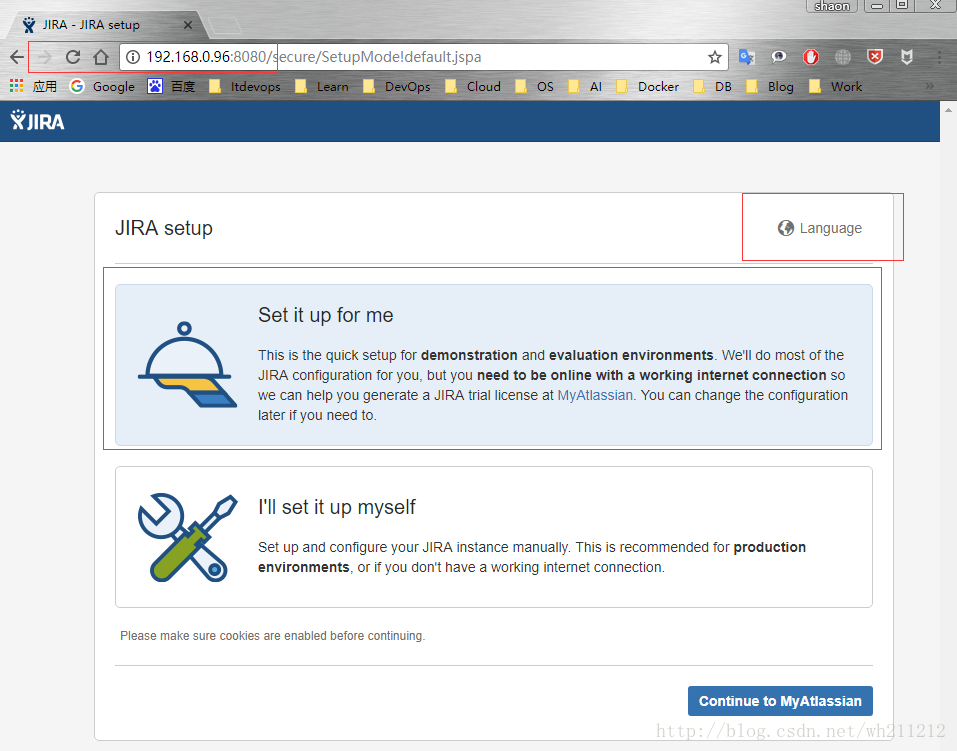
Task: Open the Work bookmark folder
Action: click(x=836, y=87)
